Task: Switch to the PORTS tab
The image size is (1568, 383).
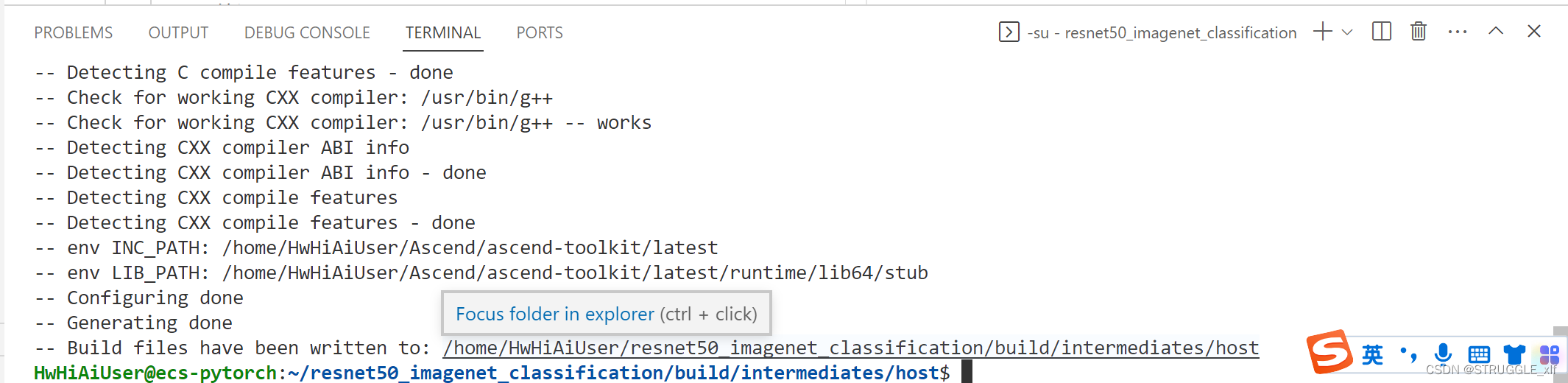Action: pos(540,32)
